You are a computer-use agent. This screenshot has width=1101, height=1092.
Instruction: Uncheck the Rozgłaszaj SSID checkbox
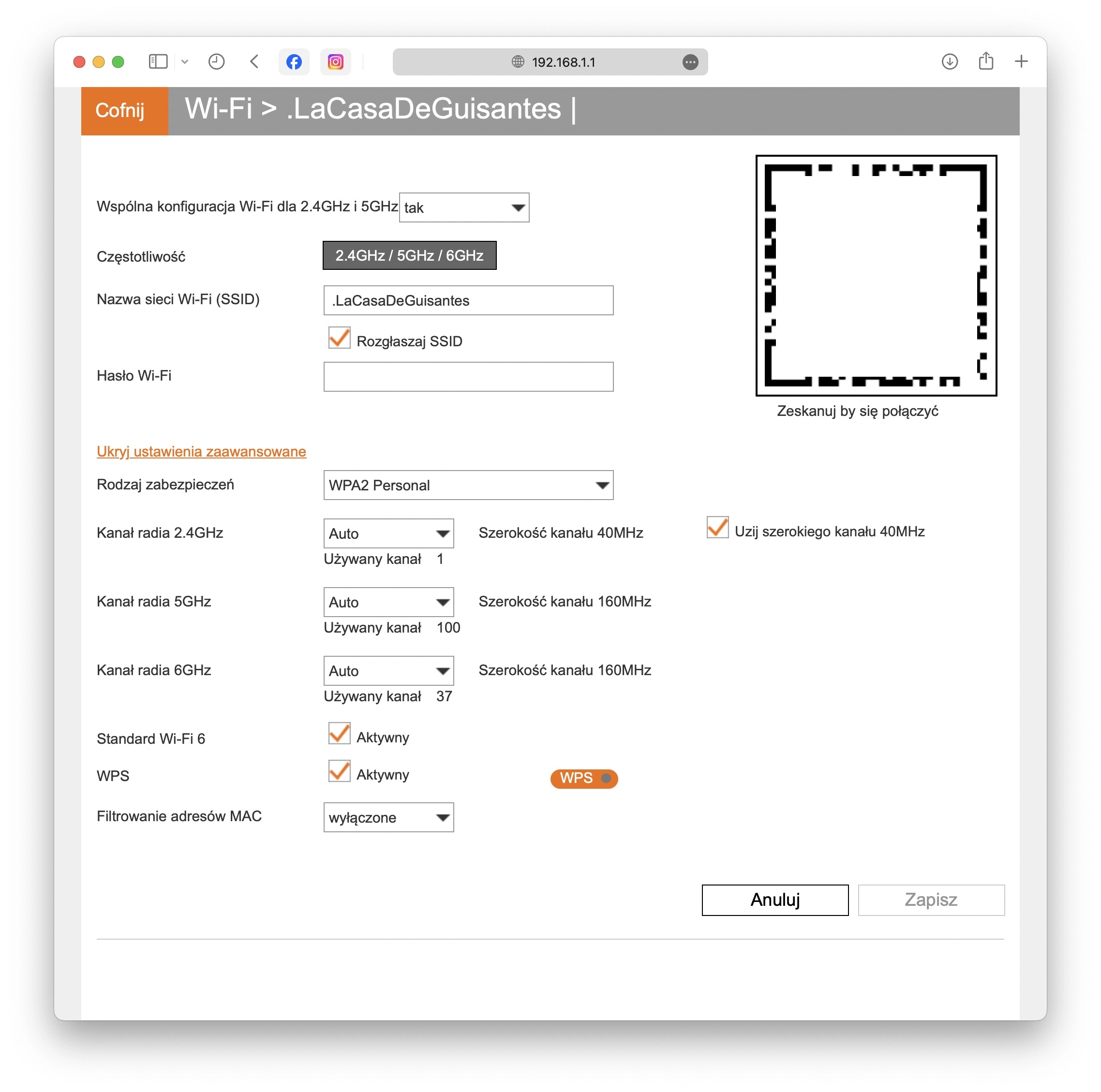(339, 338)
